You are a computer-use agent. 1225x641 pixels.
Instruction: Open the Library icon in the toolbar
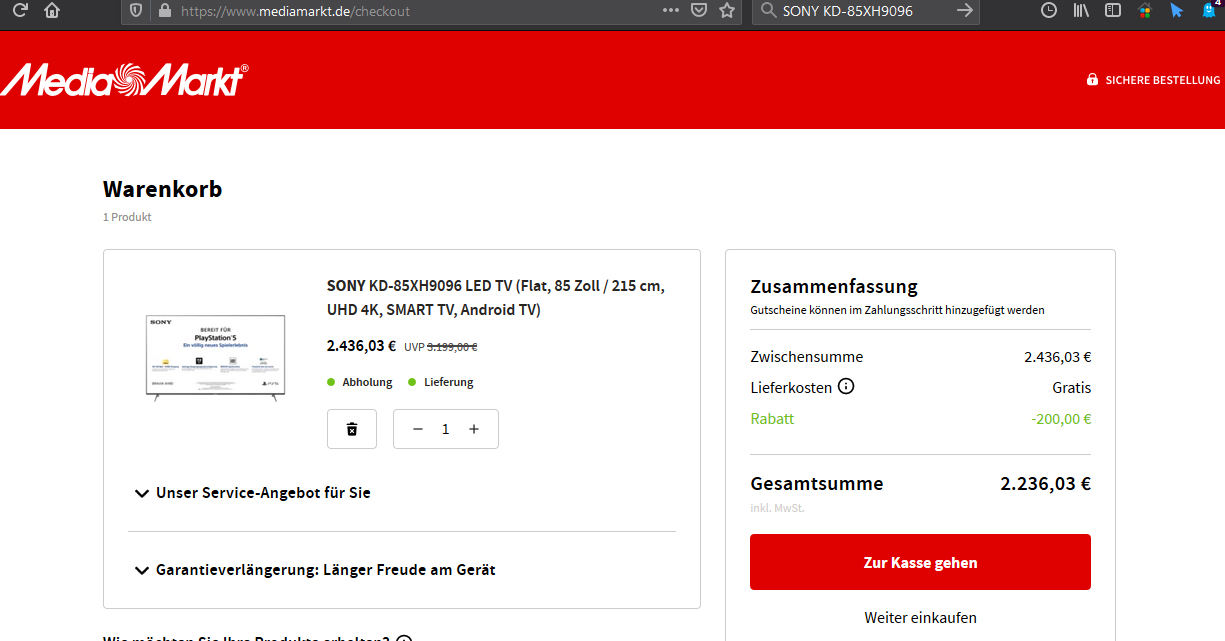pyautogui.click(x=1081, y=10)
